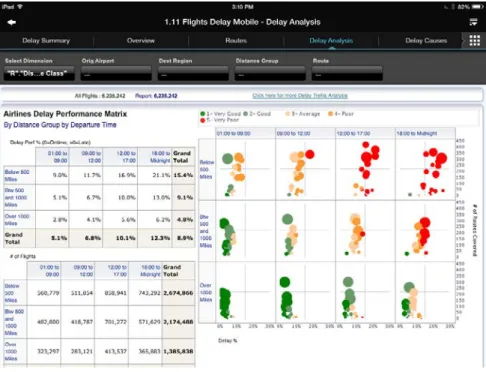Click the 1,385,838 grand total flights cell
This screenshot has height=372, width=486.
[x=178, y=351]
